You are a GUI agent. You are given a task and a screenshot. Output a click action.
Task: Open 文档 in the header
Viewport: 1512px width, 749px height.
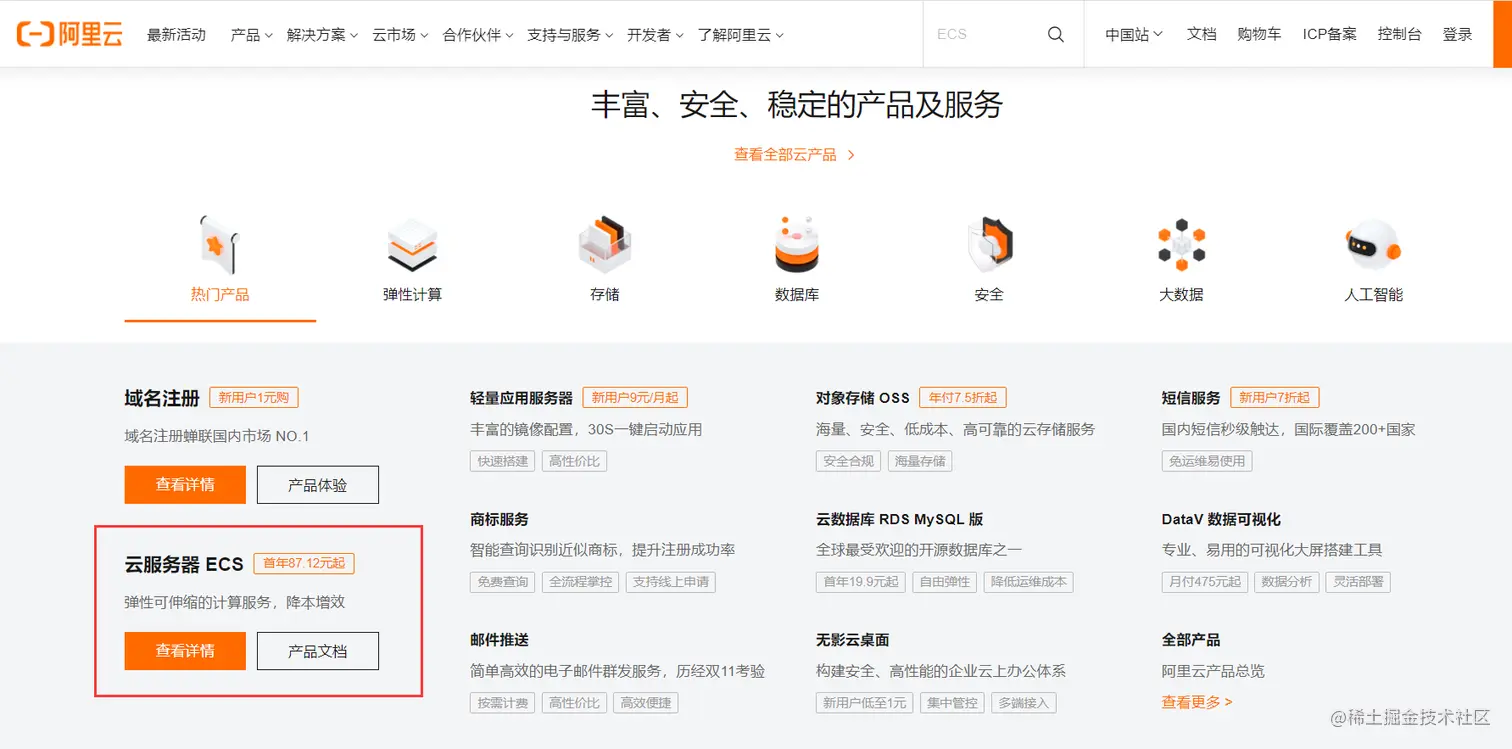coord(1201,34)
